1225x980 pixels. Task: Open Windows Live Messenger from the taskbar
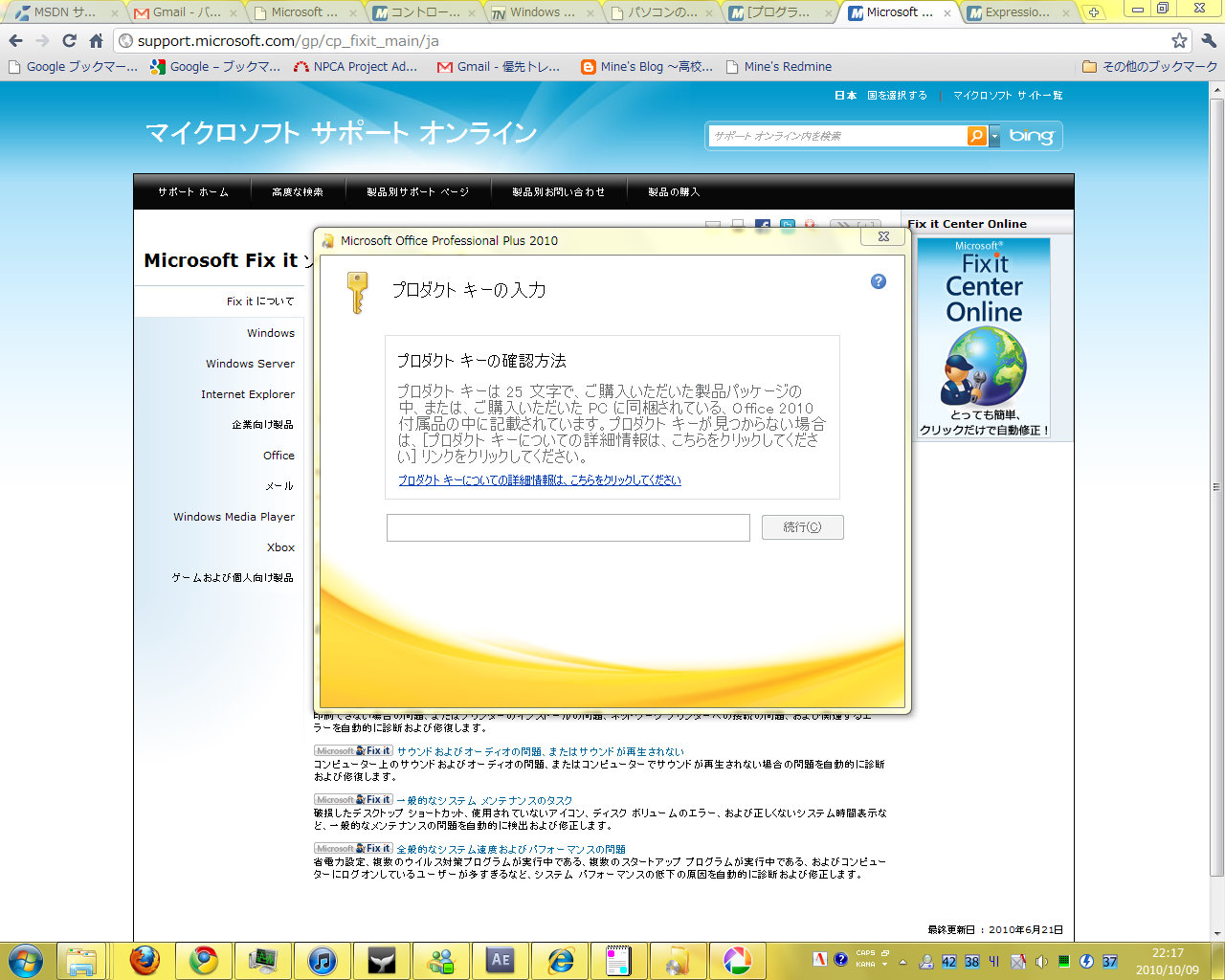coord(441,960)
